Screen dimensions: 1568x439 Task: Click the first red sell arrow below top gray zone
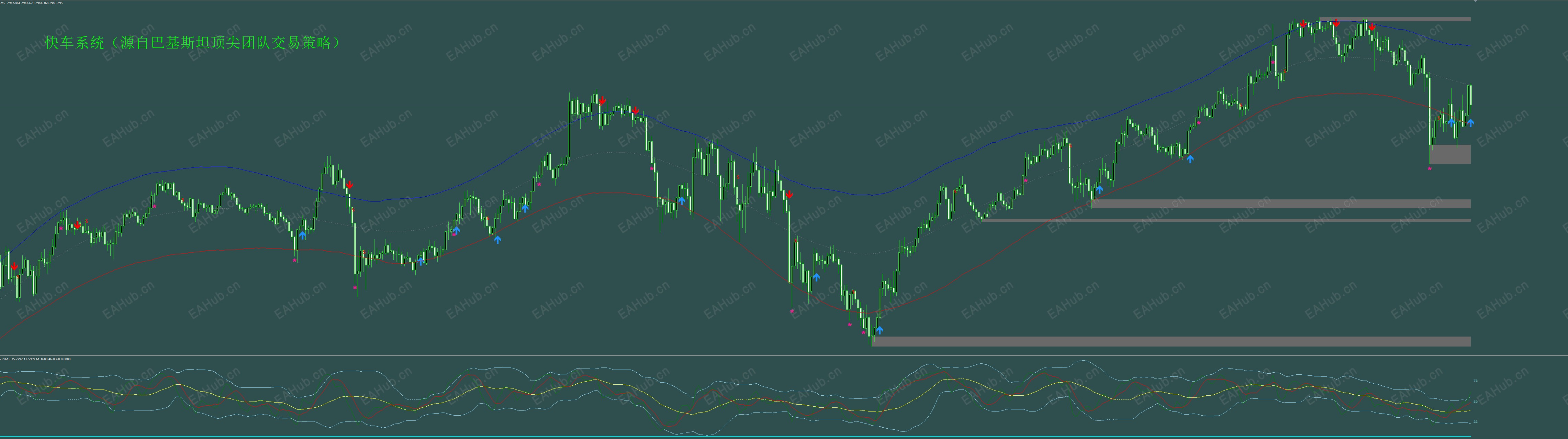1303,24
